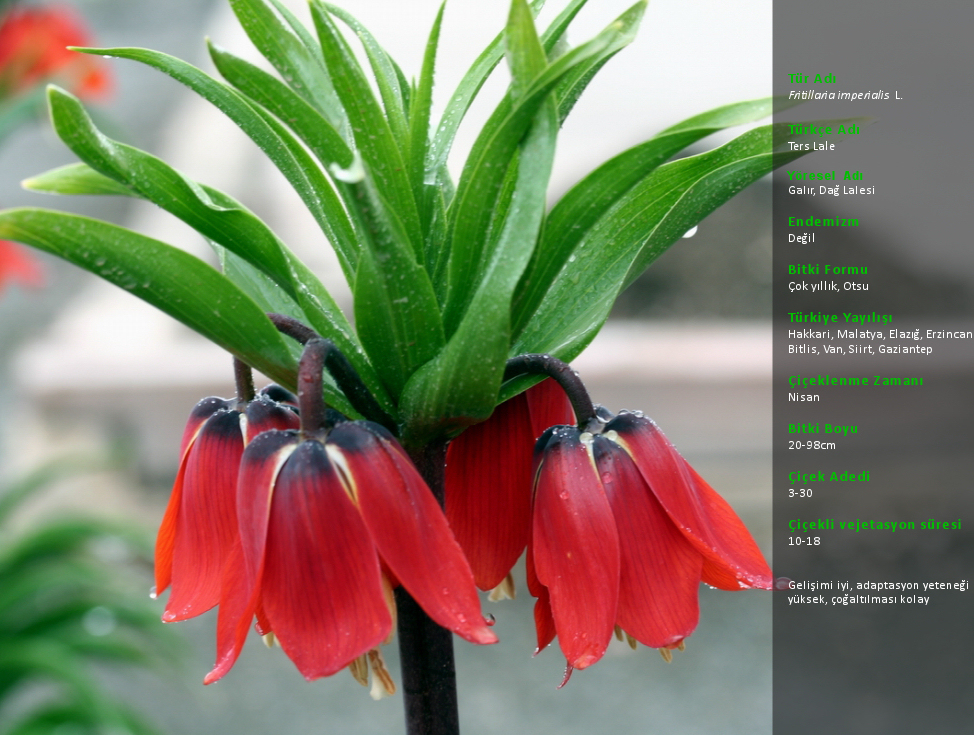Screen dimensions: 974x735
Task: Click the 'Çiçekli vejetasyon süresi' heading
Action: tap(874, 525)
